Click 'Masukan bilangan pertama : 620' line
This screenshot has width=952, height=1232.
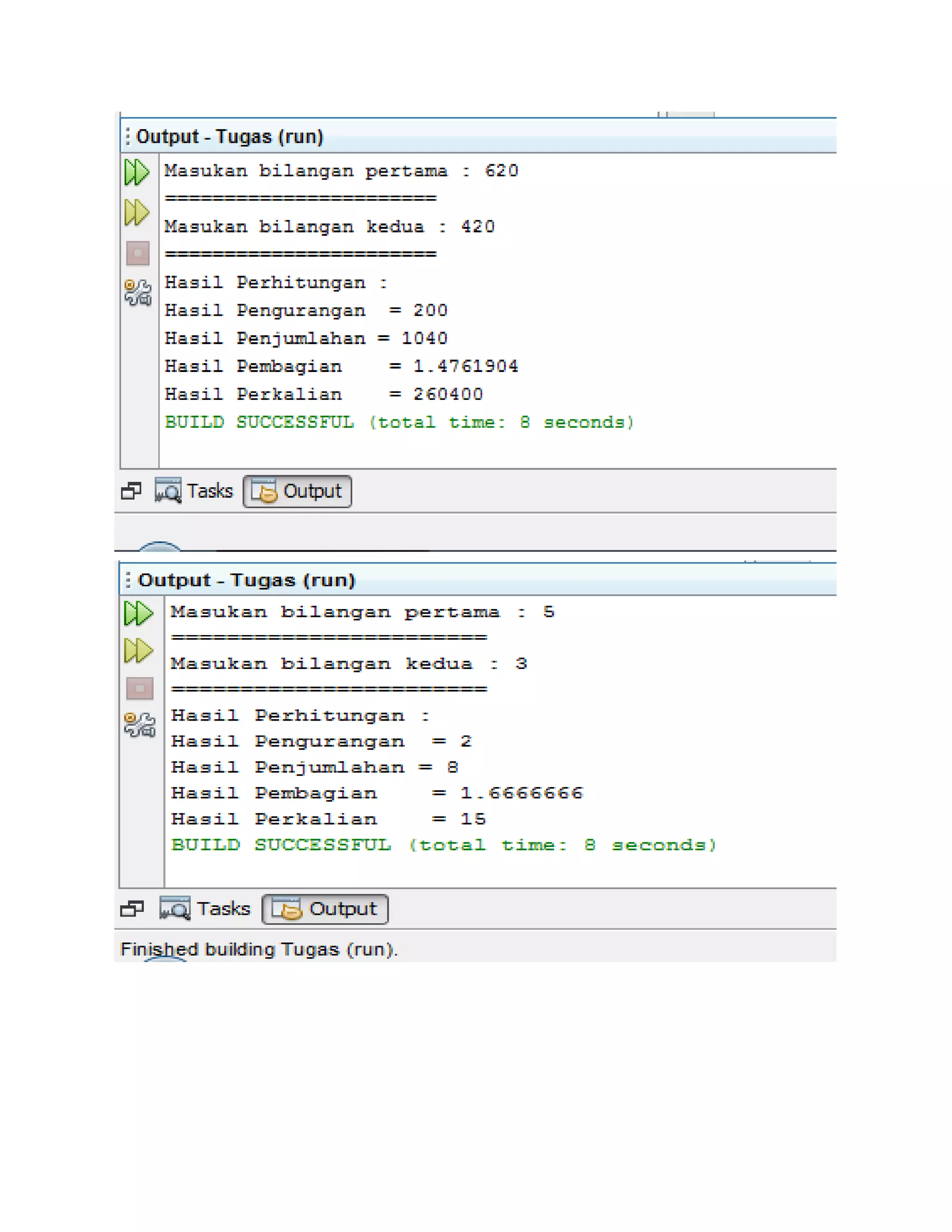coord(341,171)
